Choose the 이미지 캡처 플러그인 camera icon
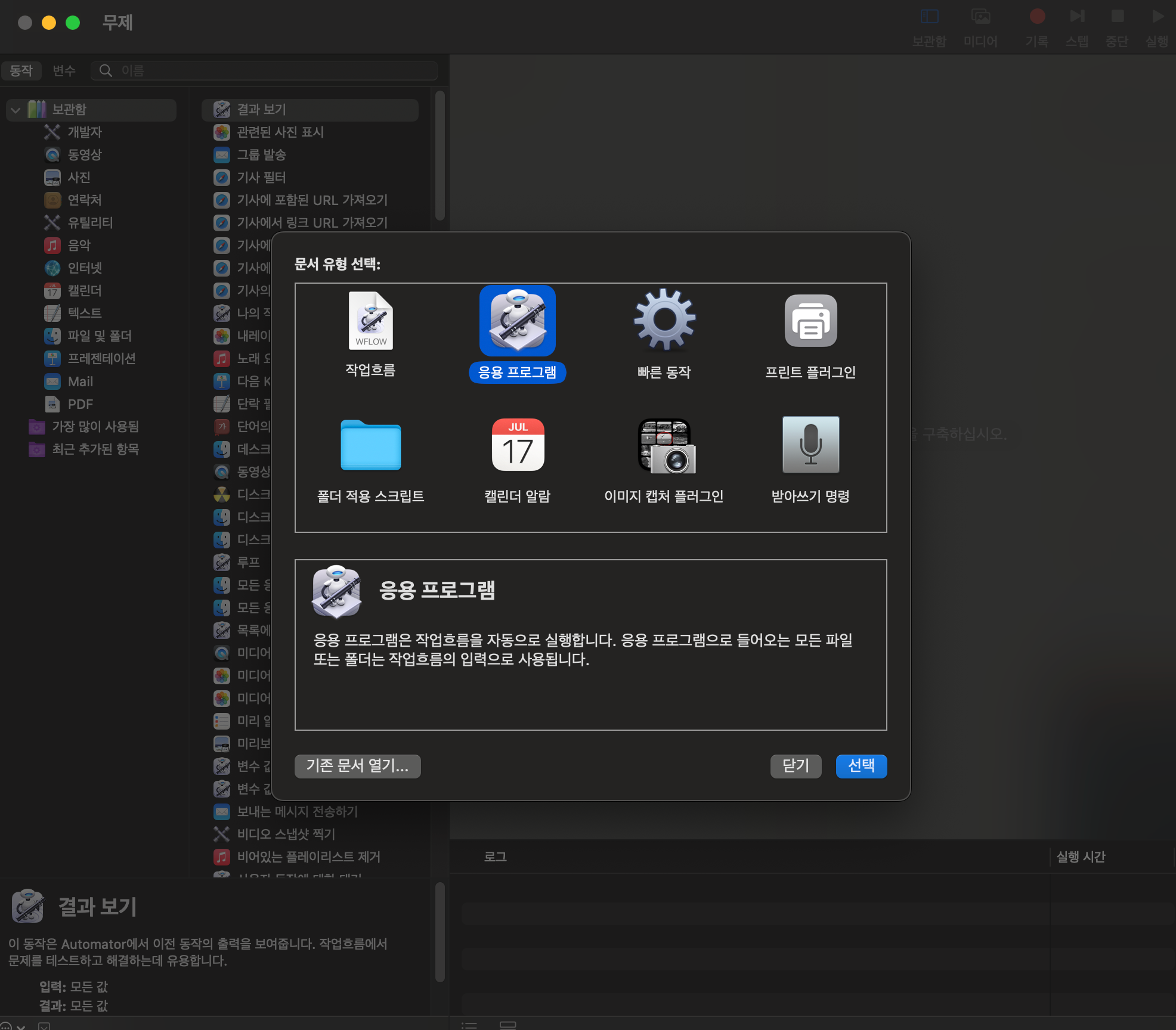The image size is (1176, 1030). tap(666, 445)
